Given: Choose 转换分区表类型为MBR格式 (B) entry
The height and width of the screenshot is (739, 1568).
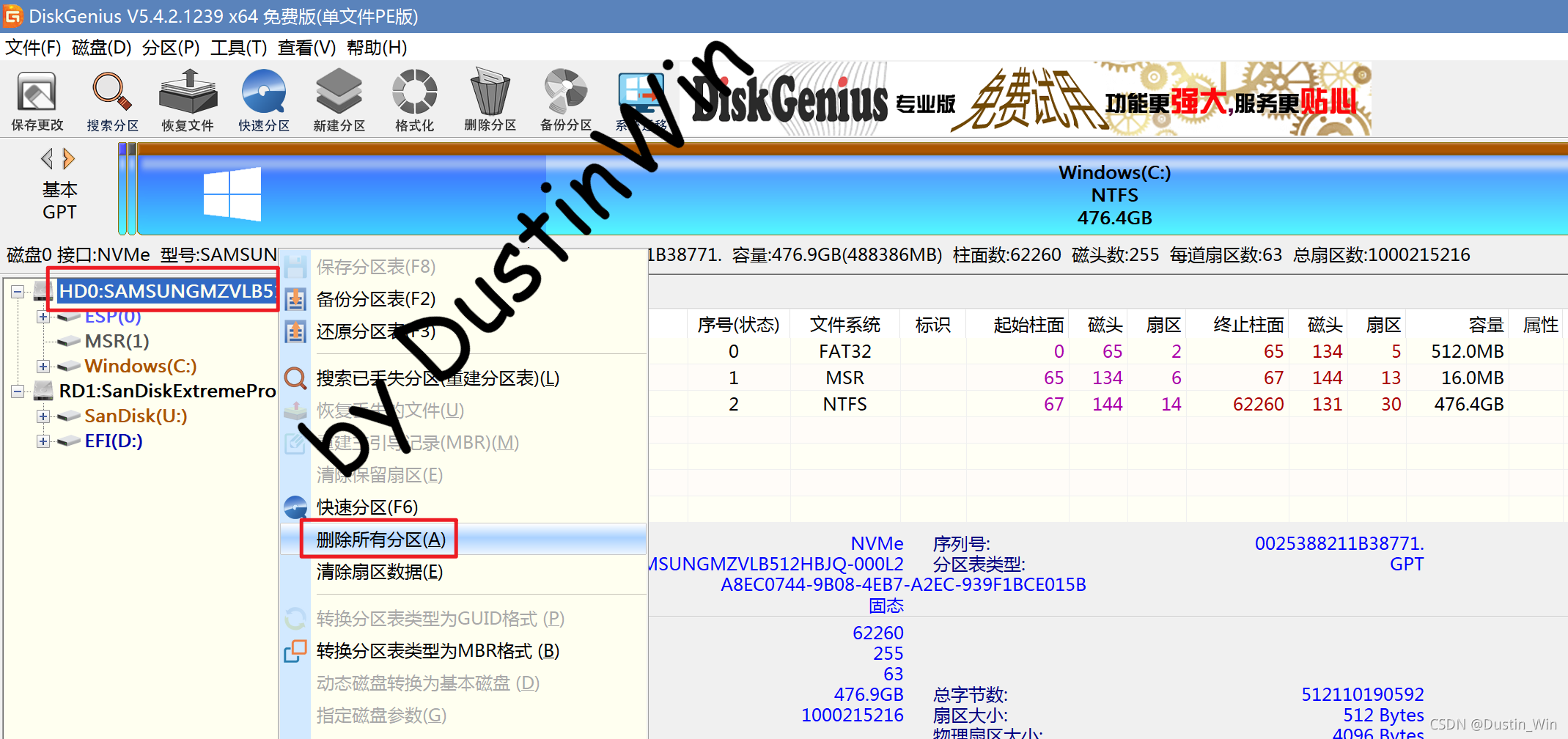Looking at the screenshot, I should (x=463, y=651).
